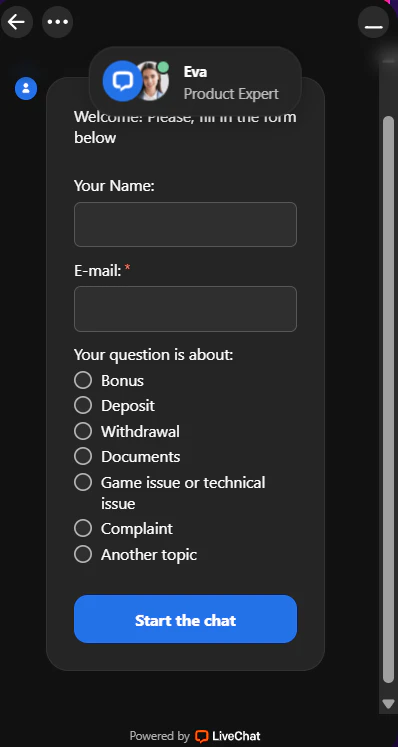
Task: Minimize the chat widget
Action: pos(374,22)
